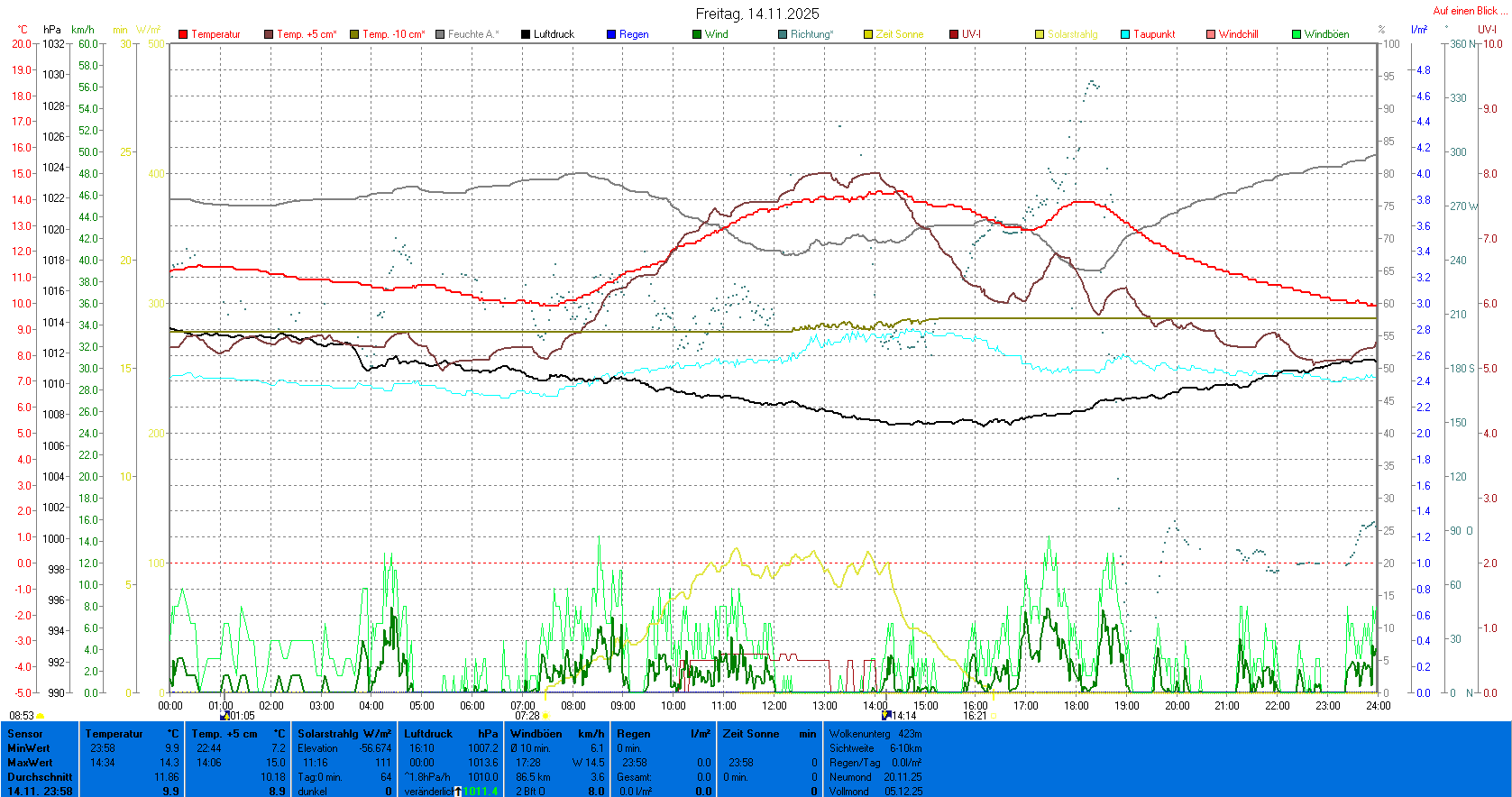Click the sun icon beside 08:53
The width and height of the screenshot is (1512, 797).
[41, 716]
